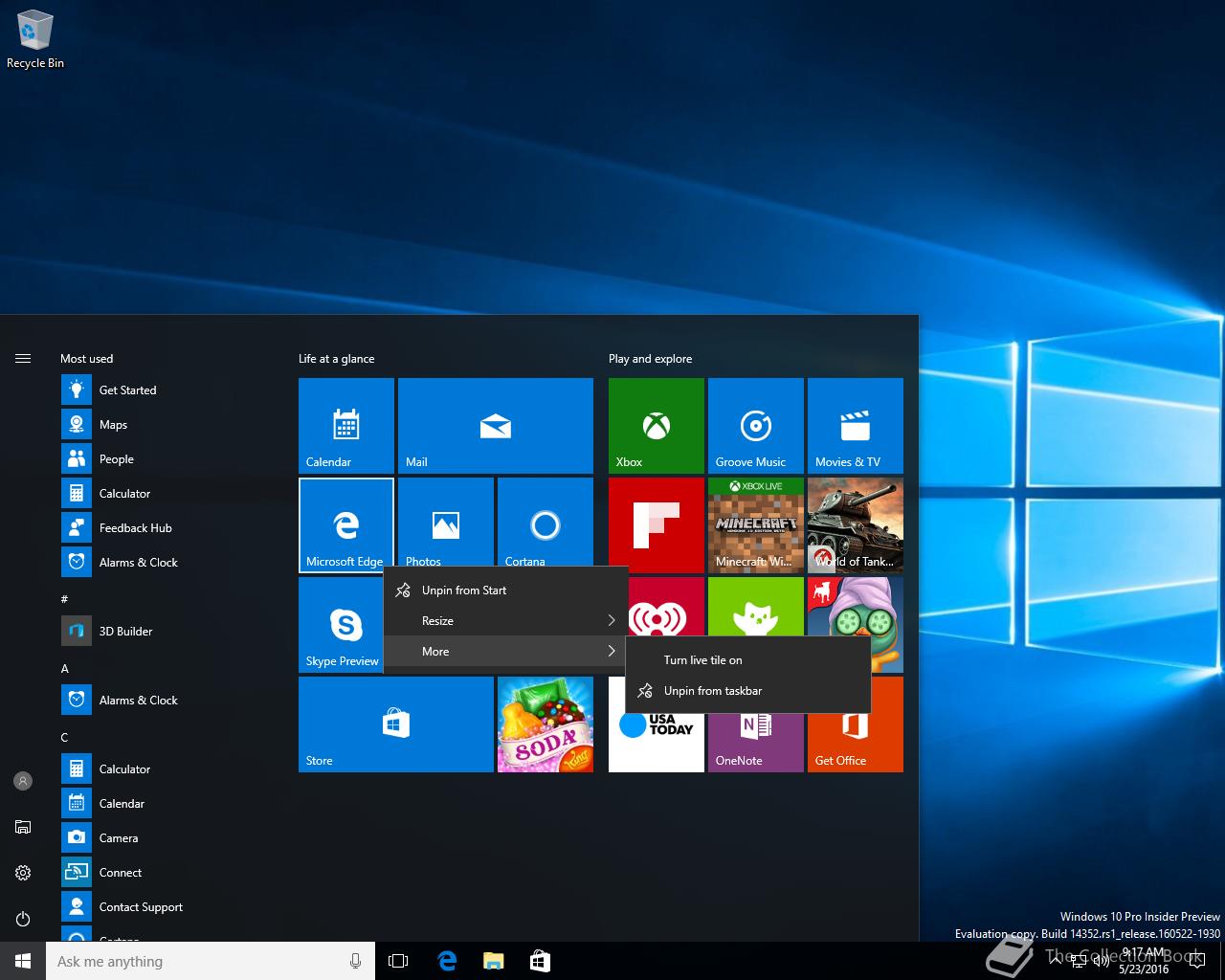Open Contact Support app
The height and width of the screenshot is (980, 1225).
(x=168, y=907)
